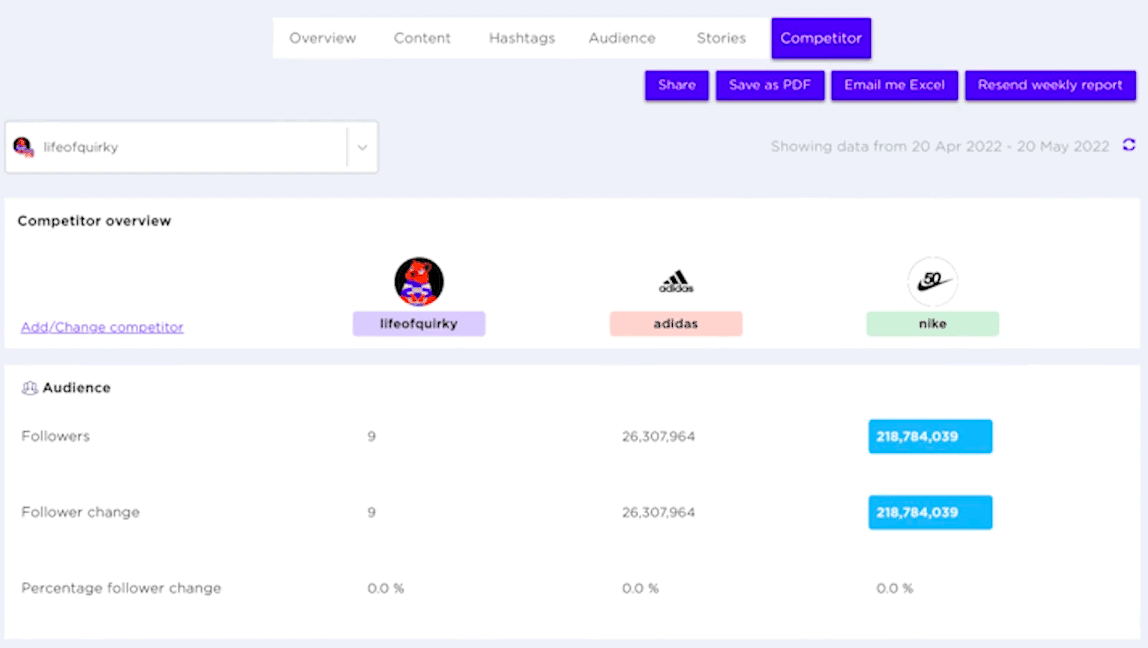
Task: Refresh the report data
Action: tap(1129, 145)
